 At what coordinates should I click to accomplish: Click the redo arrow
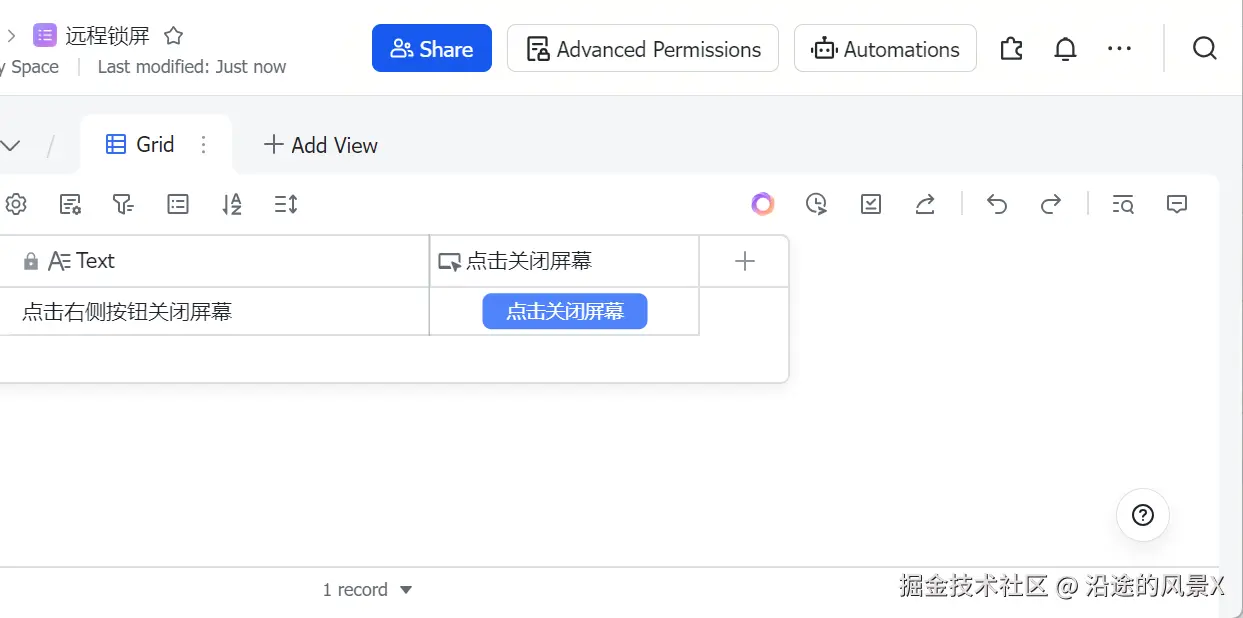pyautogui.click(x=1051, y=205)
